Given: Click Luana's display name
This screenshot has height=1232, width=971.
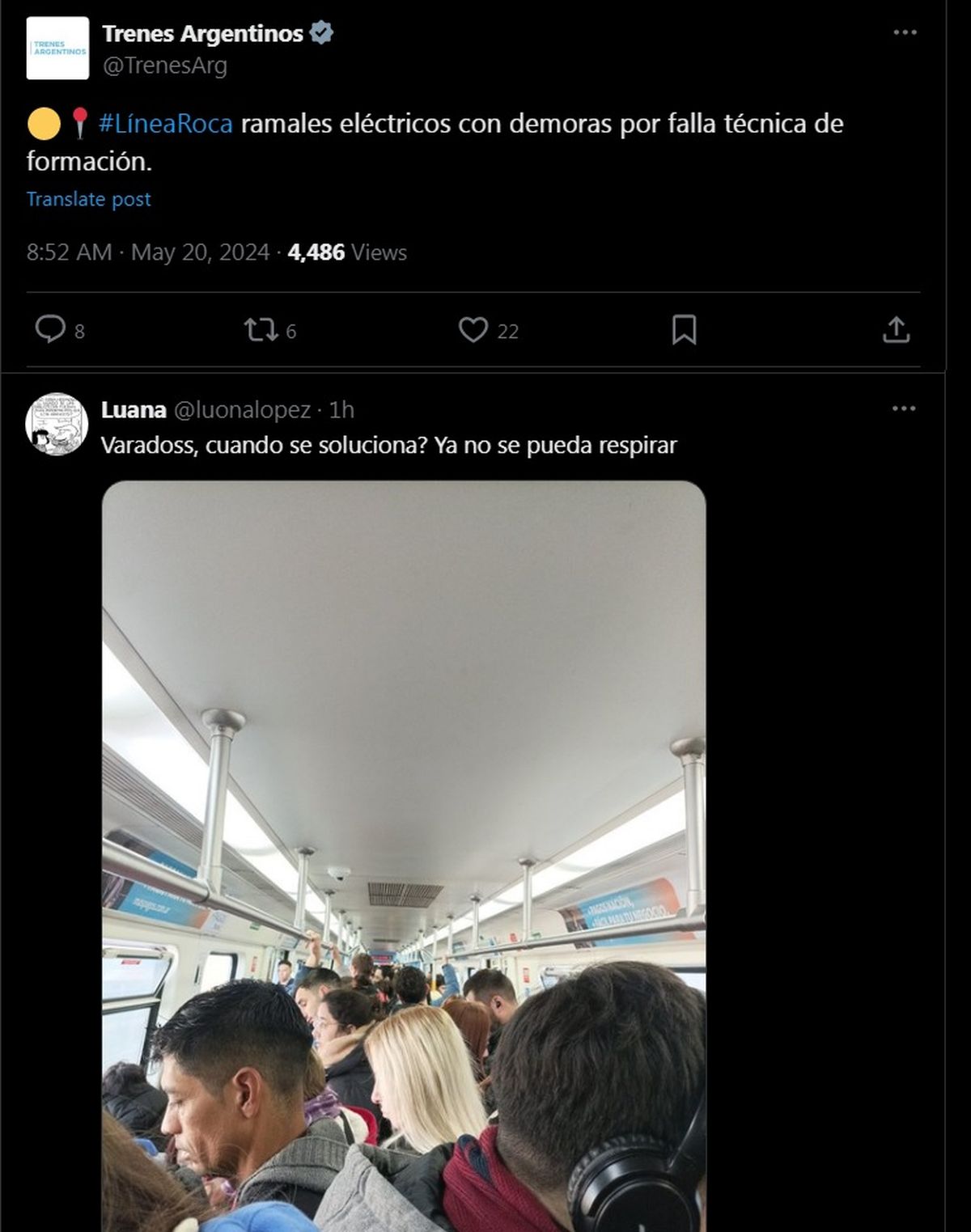Looking at the screenshot, I should 134,410.
